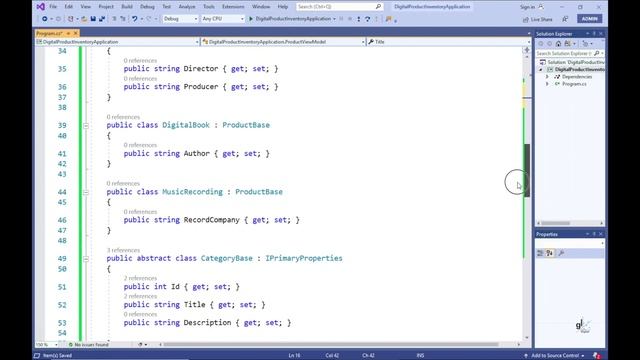Open the Extensions menu
This screenshot has height=360, width=640.
(x=233, y=7)
